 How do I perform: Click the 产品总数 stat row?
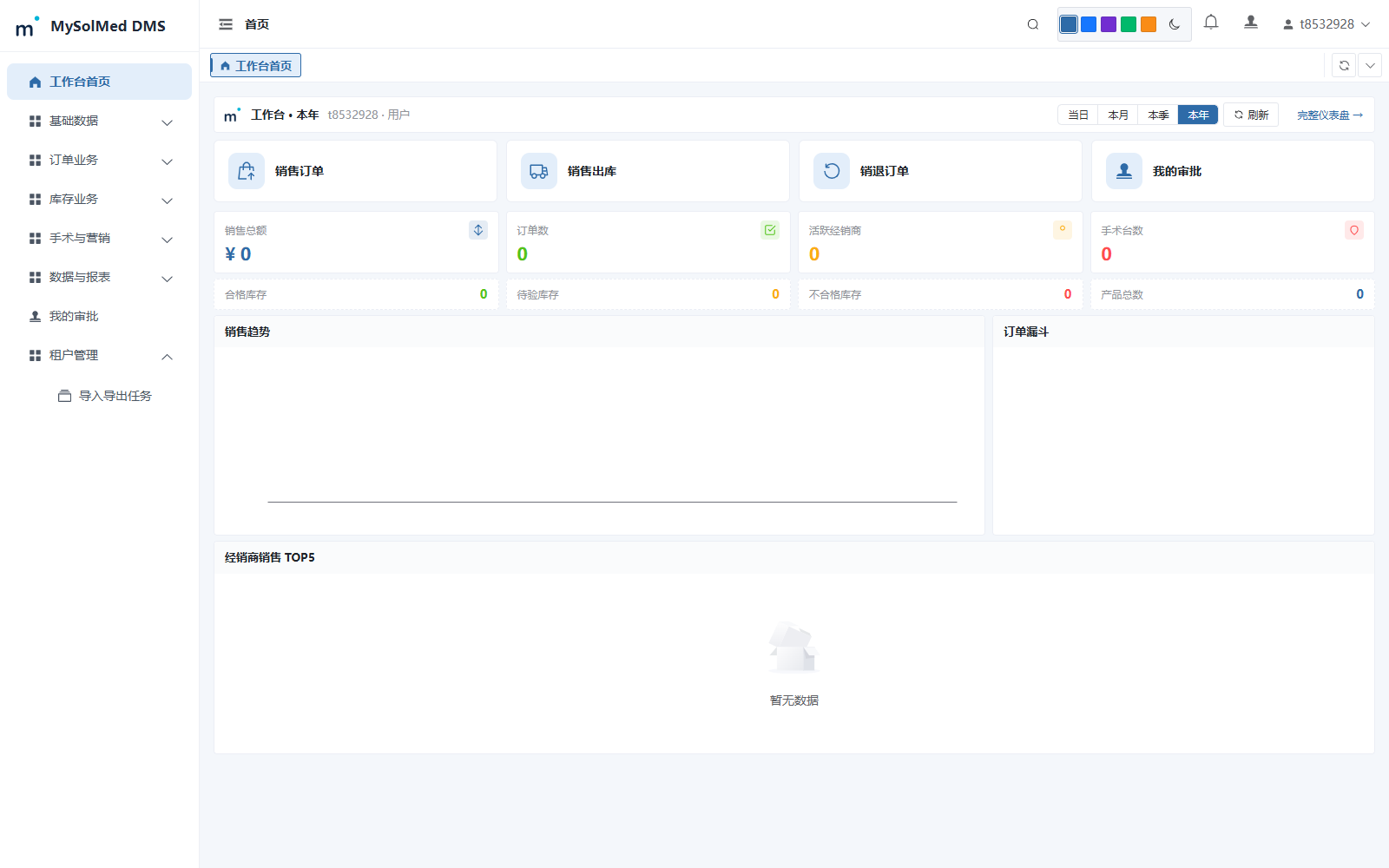click(x=1233, y=294)
